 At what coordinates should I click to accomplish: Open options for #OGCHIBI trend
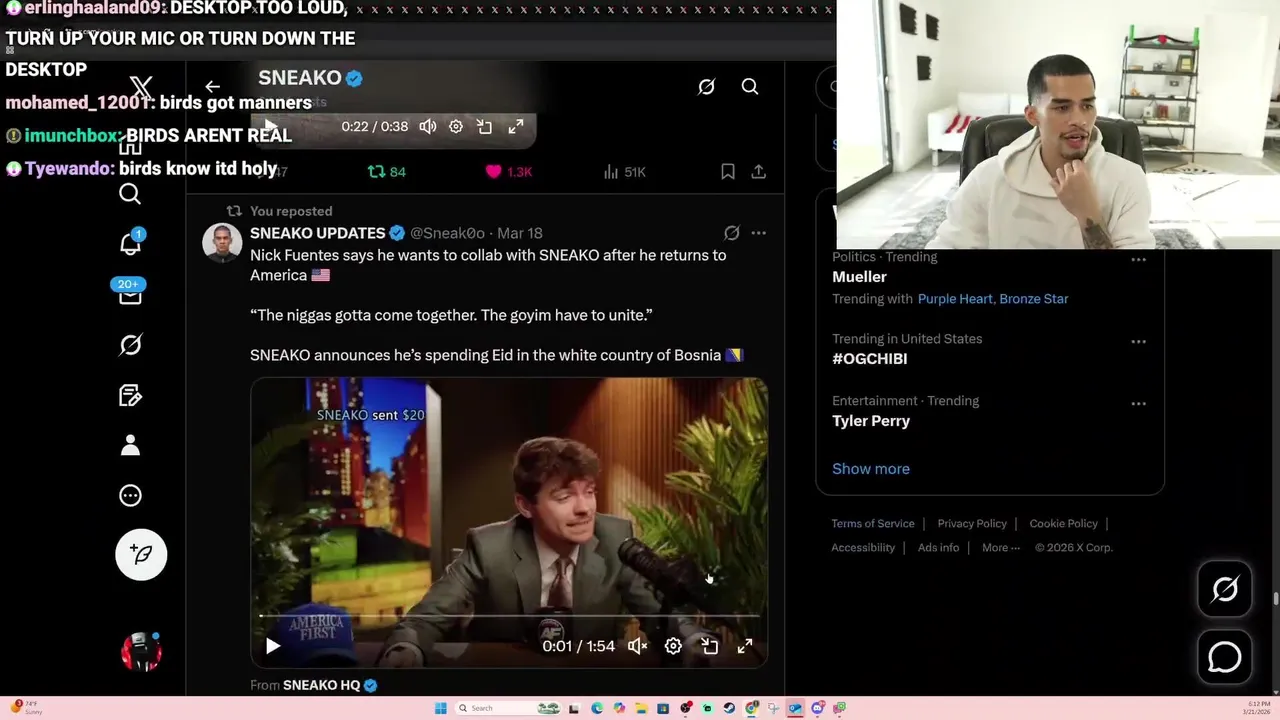click(1138, 341)
